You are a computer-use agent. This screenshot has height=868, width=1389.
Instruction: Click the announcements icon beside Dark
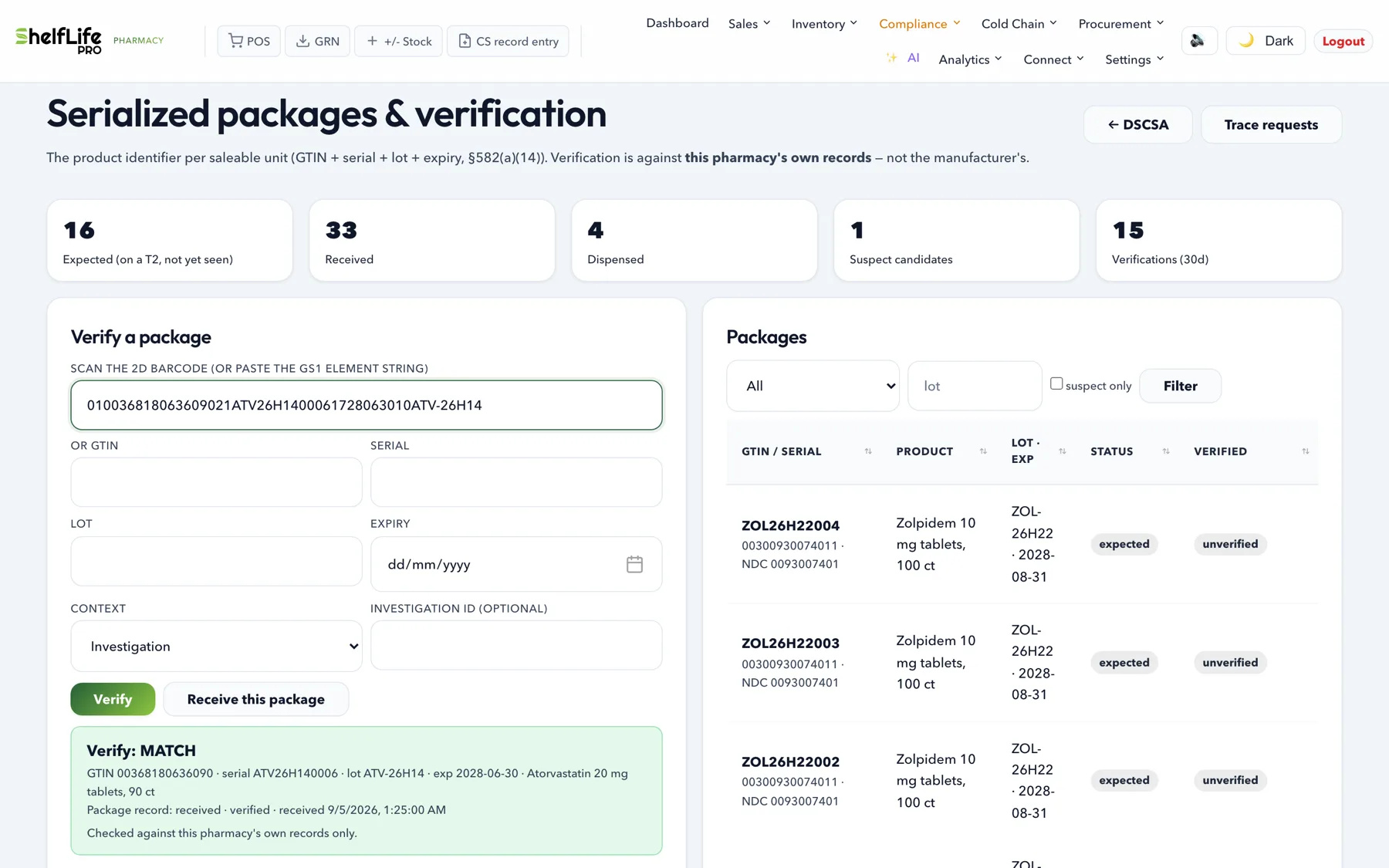click(x=1198, y=41)
